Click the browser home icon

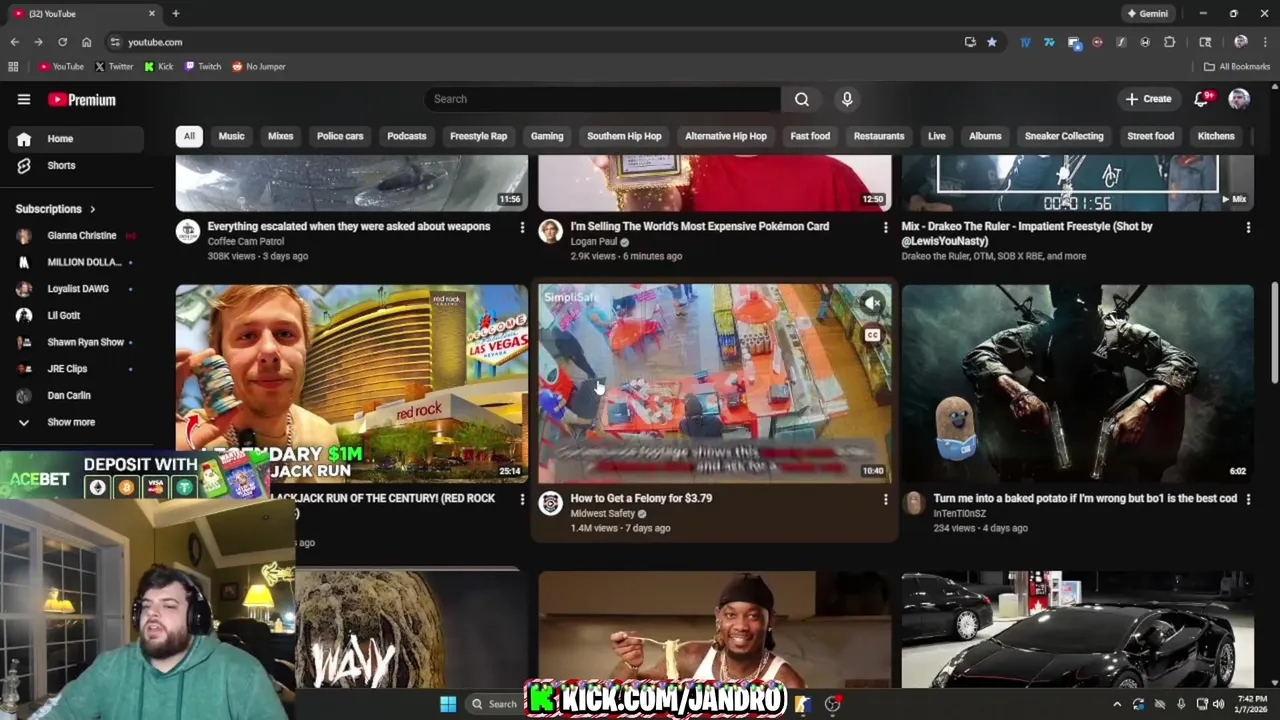click(x=86, y=42)
